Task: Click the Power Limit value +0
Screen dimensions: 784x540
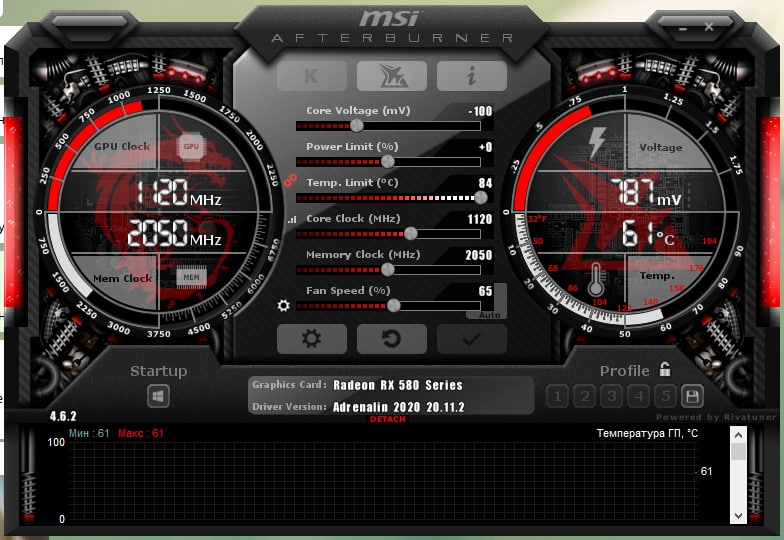Action: click(x=485, y=147)
